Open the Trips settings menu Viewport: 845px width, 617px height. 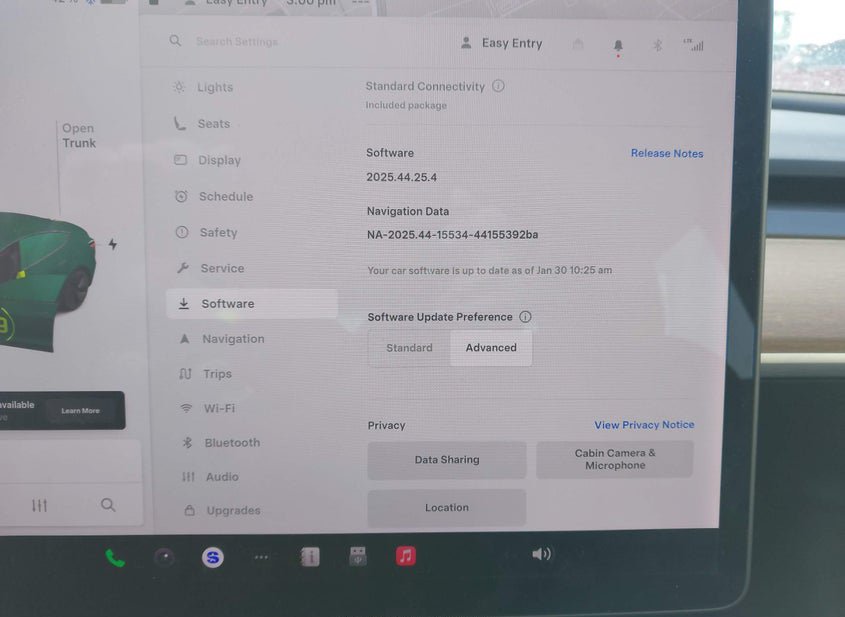tap(205, 374)
